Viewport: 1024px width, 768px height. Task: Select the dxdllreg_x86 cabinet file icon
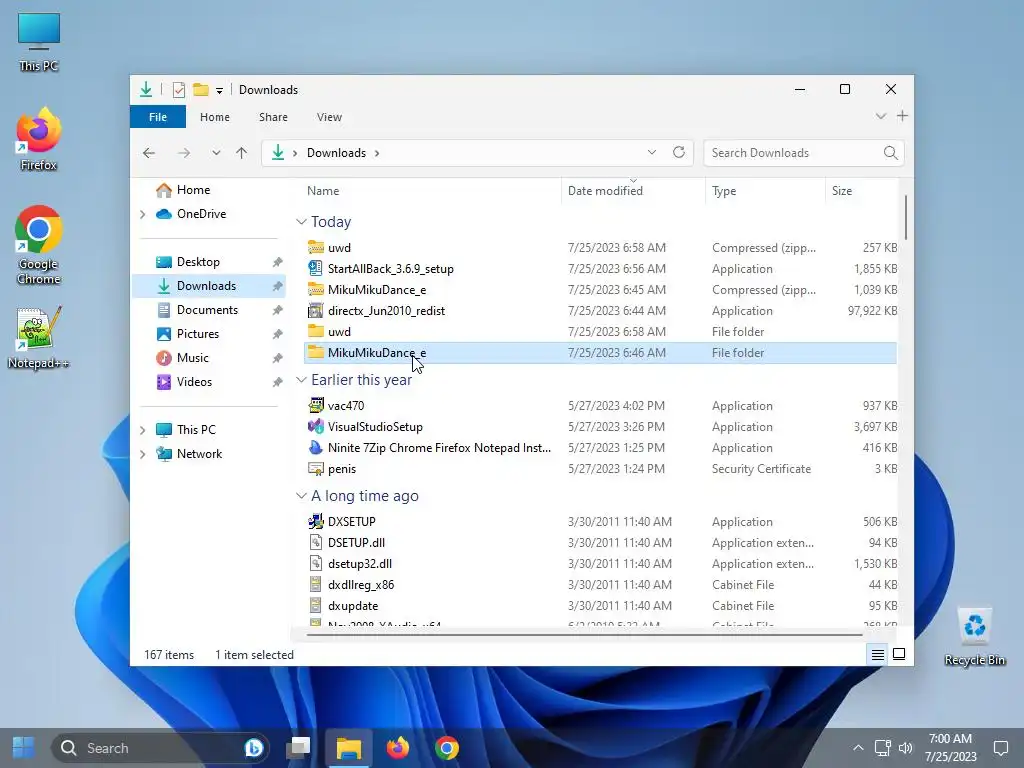316,584
